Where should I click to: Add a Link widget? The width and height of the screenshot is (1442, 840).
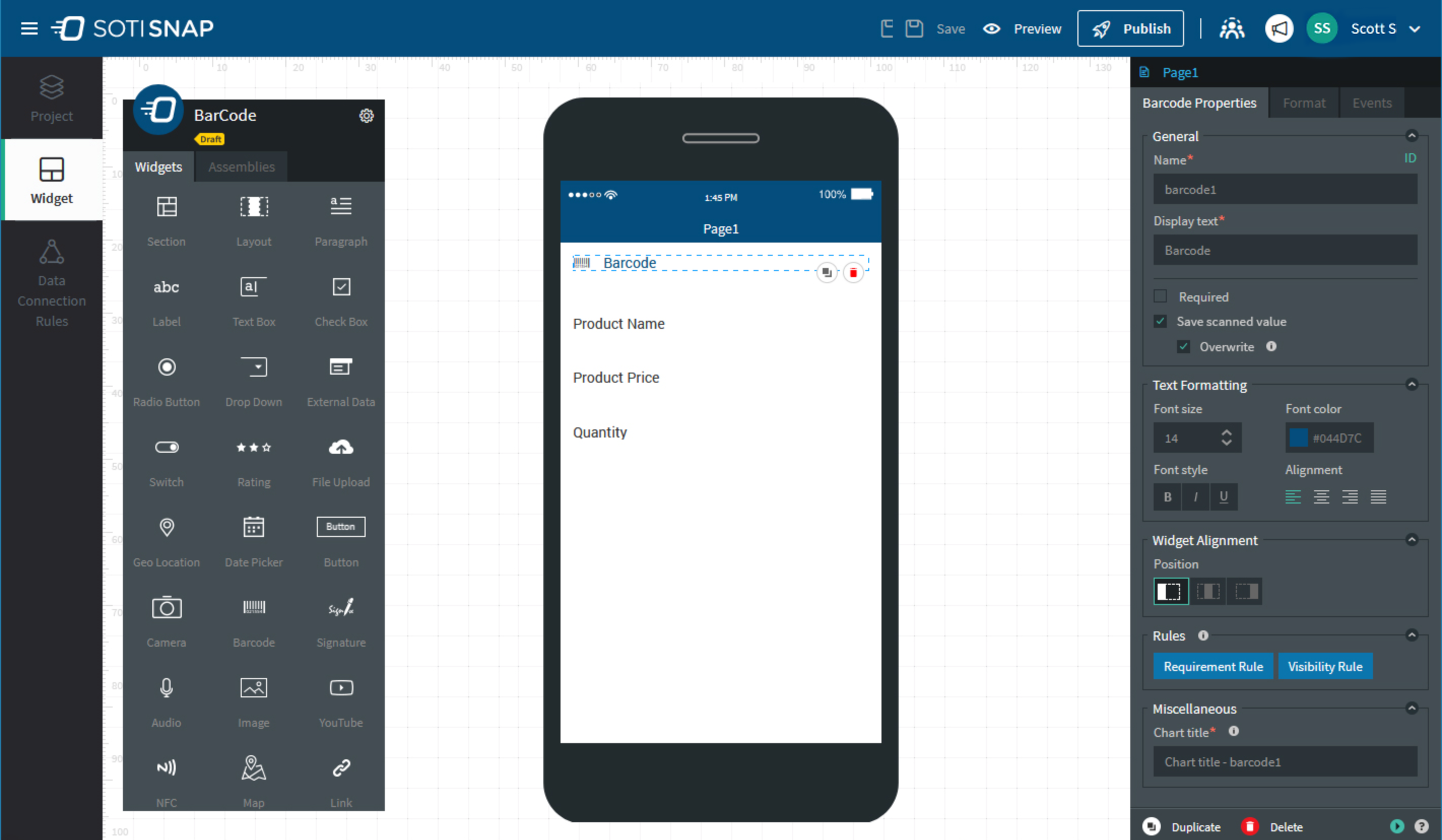click(x=341, y=782)
